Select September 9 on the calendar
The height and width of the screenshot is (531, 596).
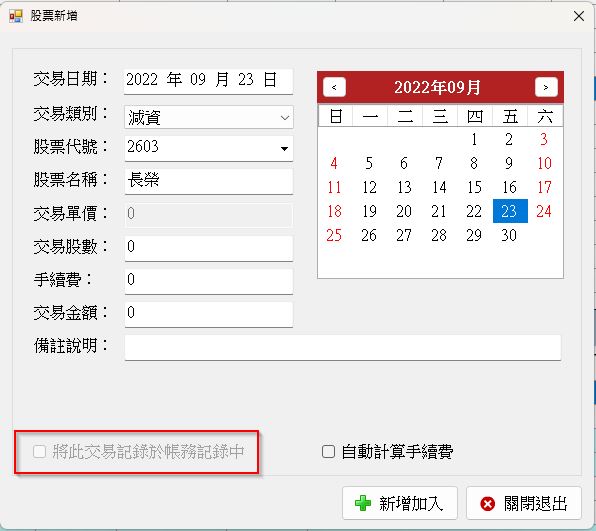[x=509, y=163]
